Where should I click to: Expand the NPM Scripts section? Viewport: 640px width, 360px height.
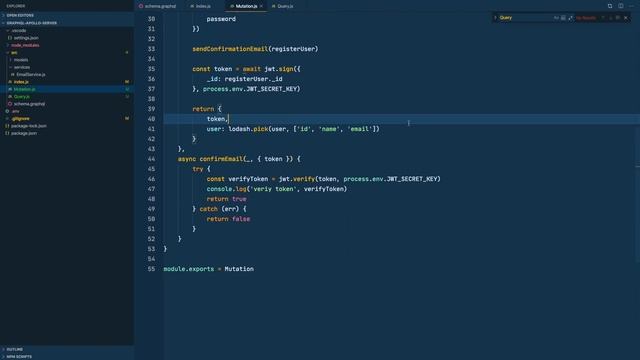pyautogui.click(x=67, y=357)
